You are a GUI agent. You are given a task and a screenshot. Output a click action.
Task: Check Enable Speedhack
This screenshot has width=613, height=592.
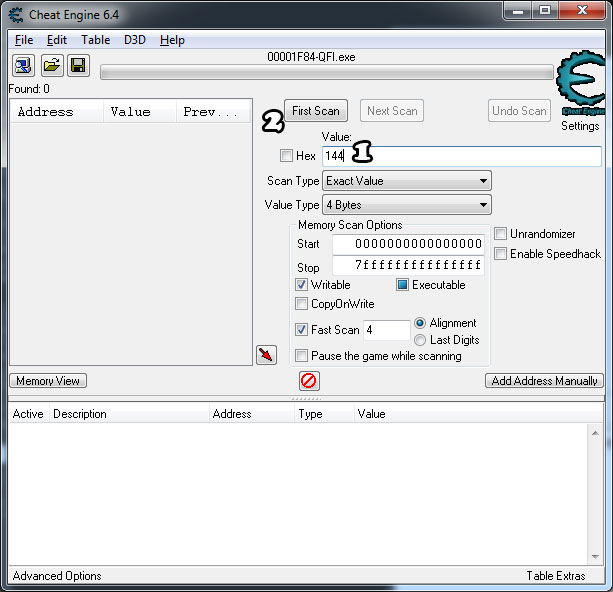pos(500,254)
